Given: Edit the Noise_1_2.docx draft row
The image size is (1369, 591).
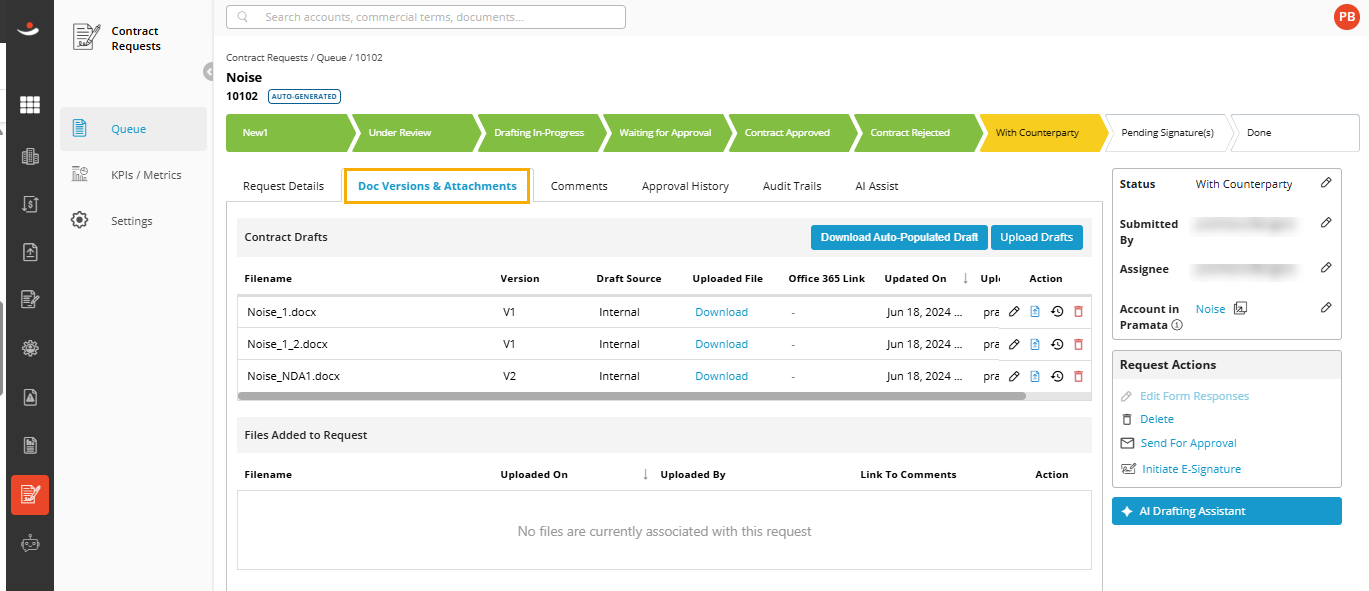Looking at the screenshot, I should click(1014, 344).
